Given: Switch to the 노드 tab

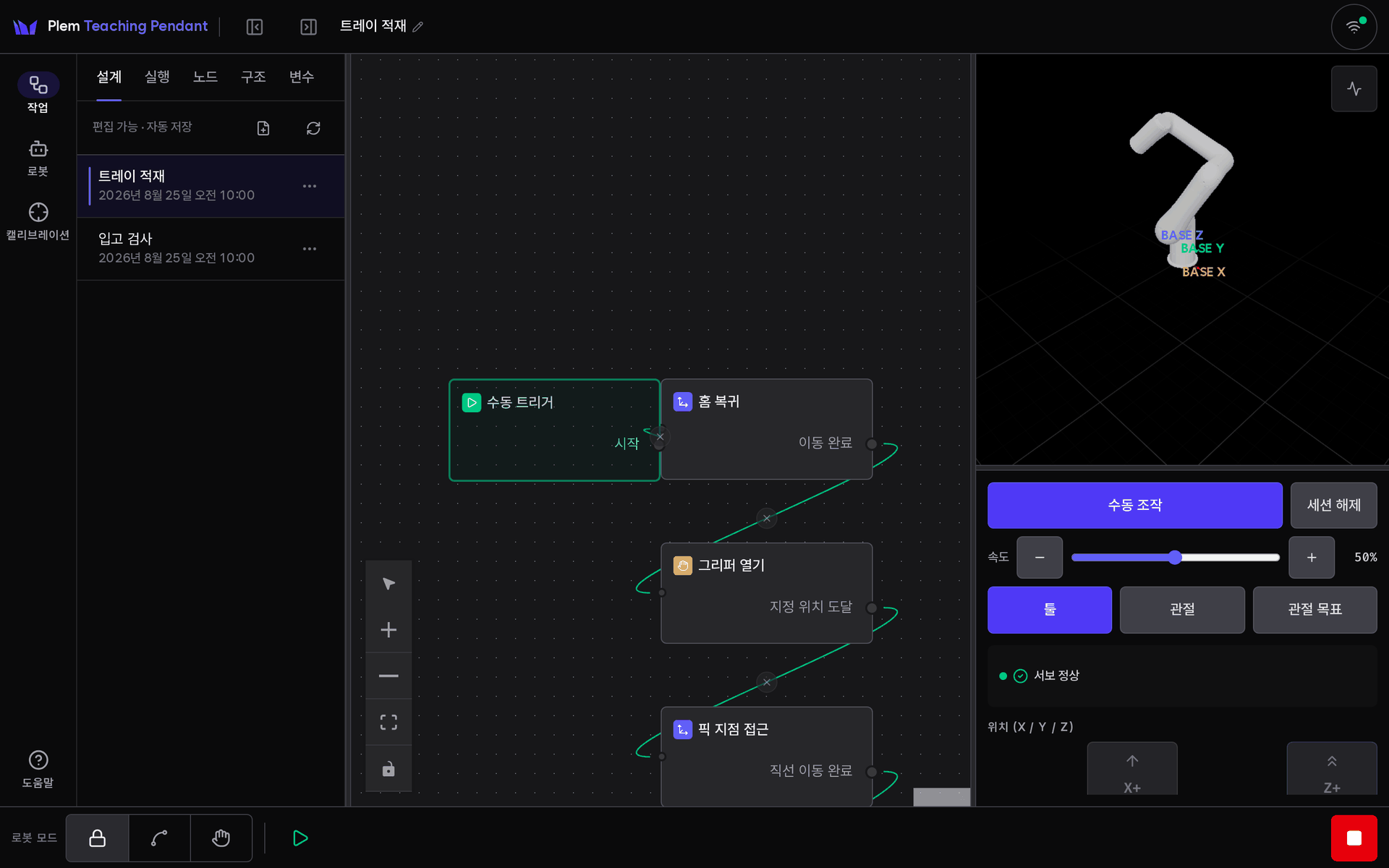Looking at the screenshot, I should (205, 77).
